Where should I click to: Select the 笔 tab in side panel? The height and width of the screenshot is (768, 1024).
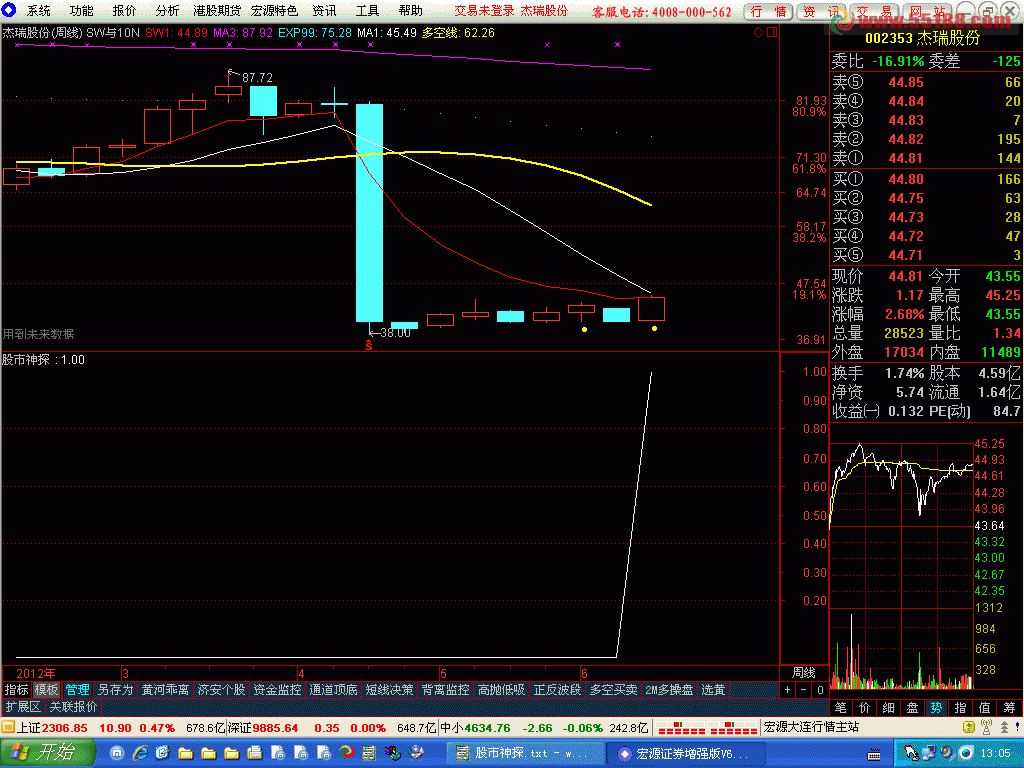click(x=840, y=707)
